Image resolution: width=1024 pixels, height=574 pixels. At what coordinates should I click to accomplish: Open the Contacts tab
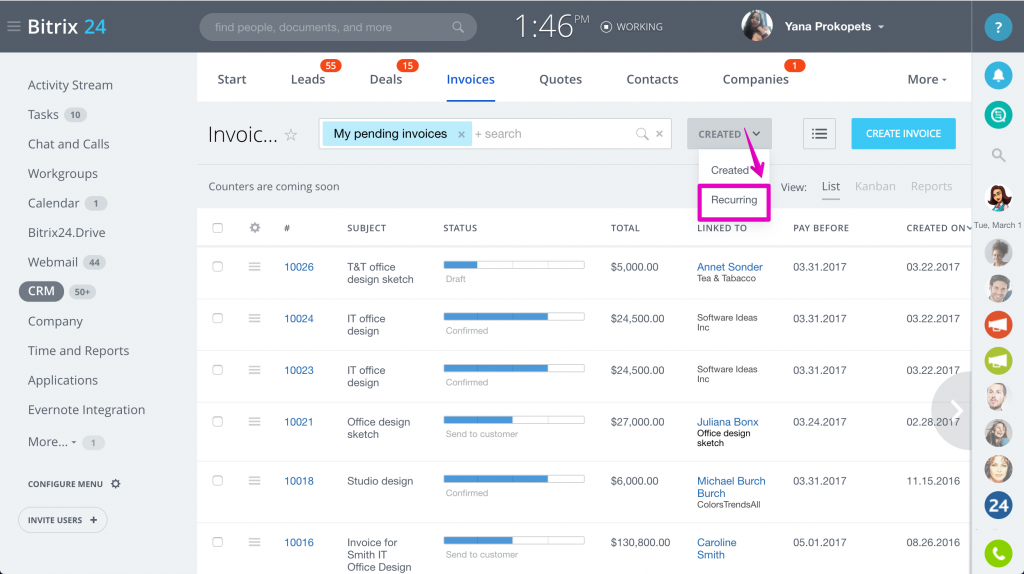tap(652, 79)
